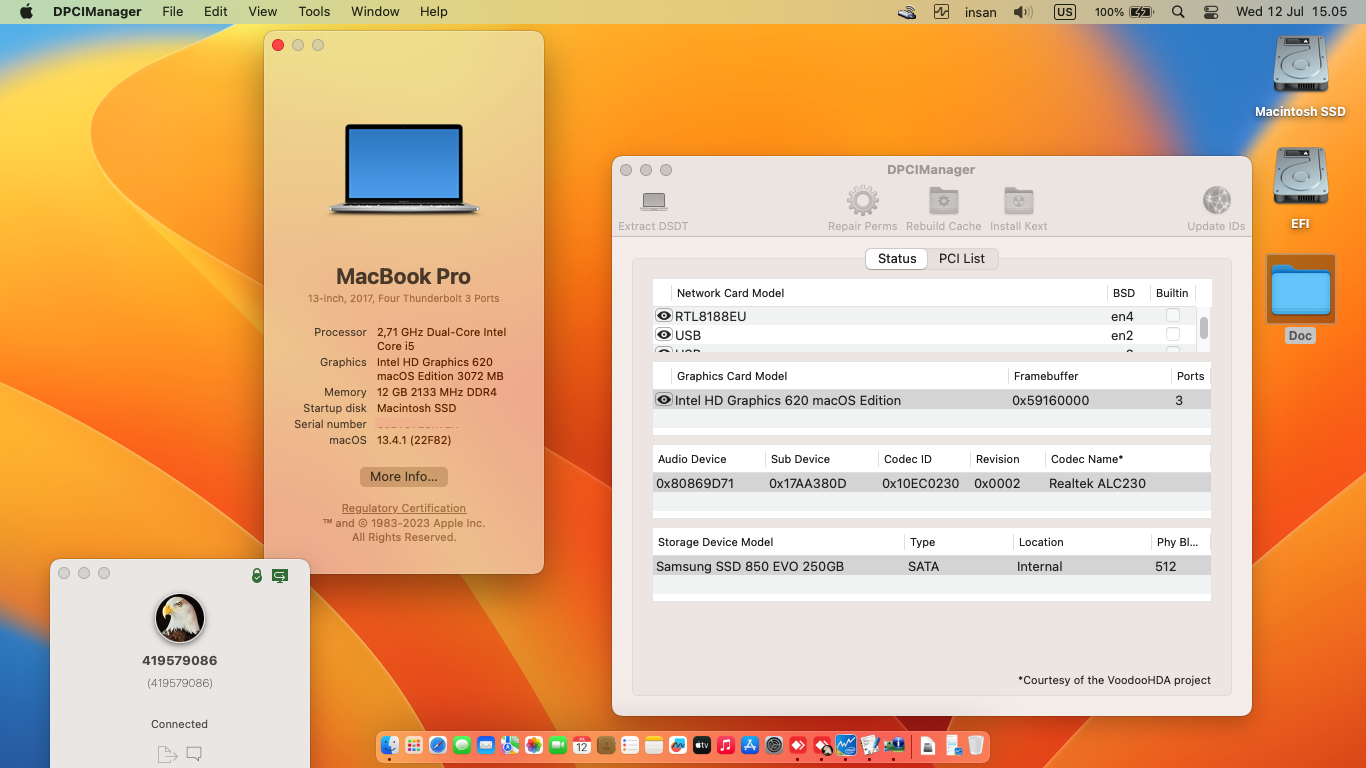The width and height of the screenshot is (1366, 768).
Task: Click the green lock icon in the AnyDesk window
Action: (257, 575)
